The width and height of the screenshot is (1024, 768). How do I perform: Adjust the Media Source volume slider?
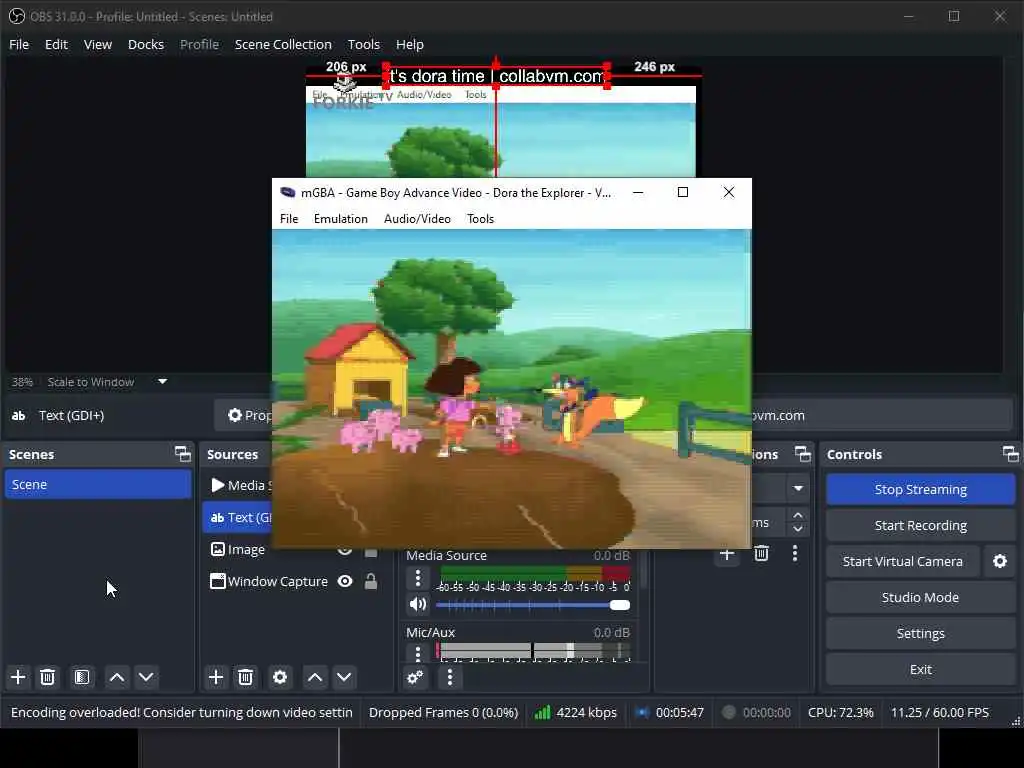pyautogui.click(x=533, y=605)
